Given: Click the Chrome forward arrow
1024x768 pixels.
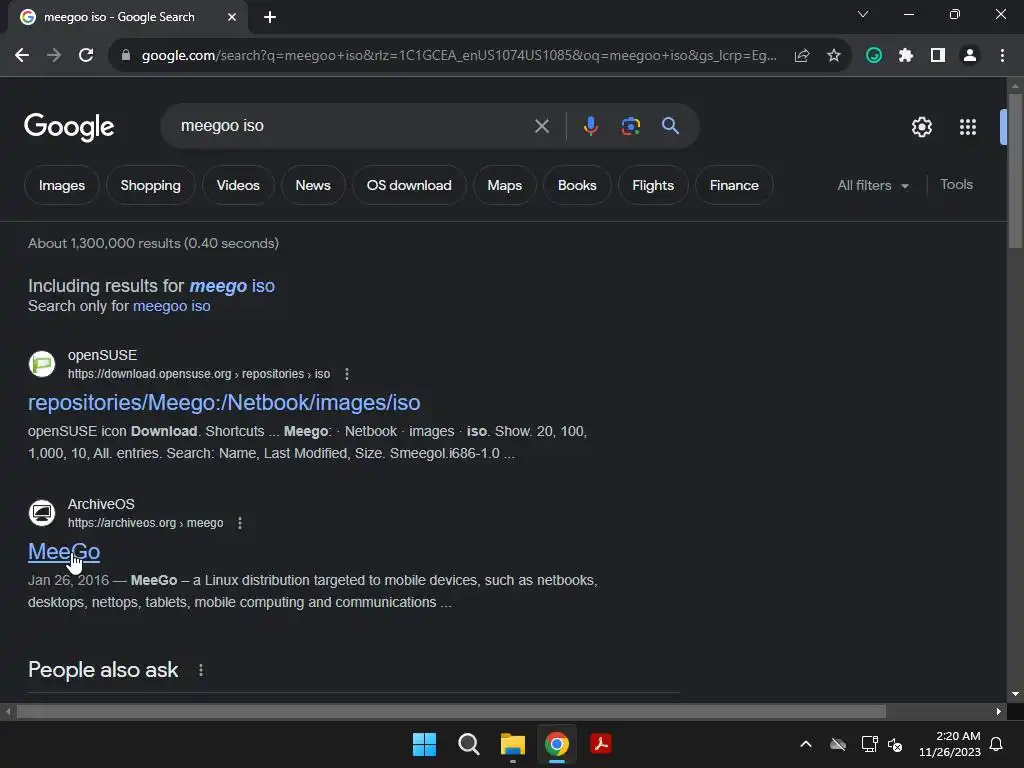Looking at the screenshot, I should 54,56.
